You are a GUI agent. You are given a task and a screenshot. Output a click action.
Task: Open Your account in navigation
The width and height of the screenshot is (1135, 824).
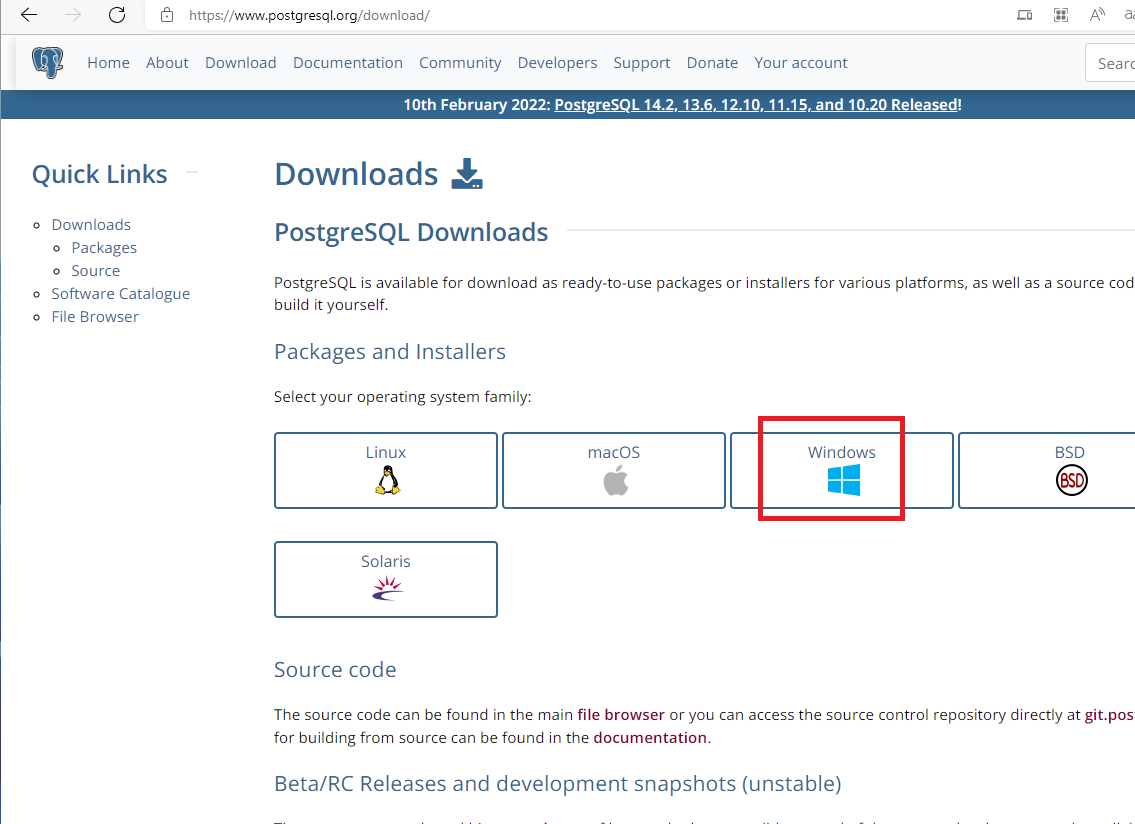point(801,63)
